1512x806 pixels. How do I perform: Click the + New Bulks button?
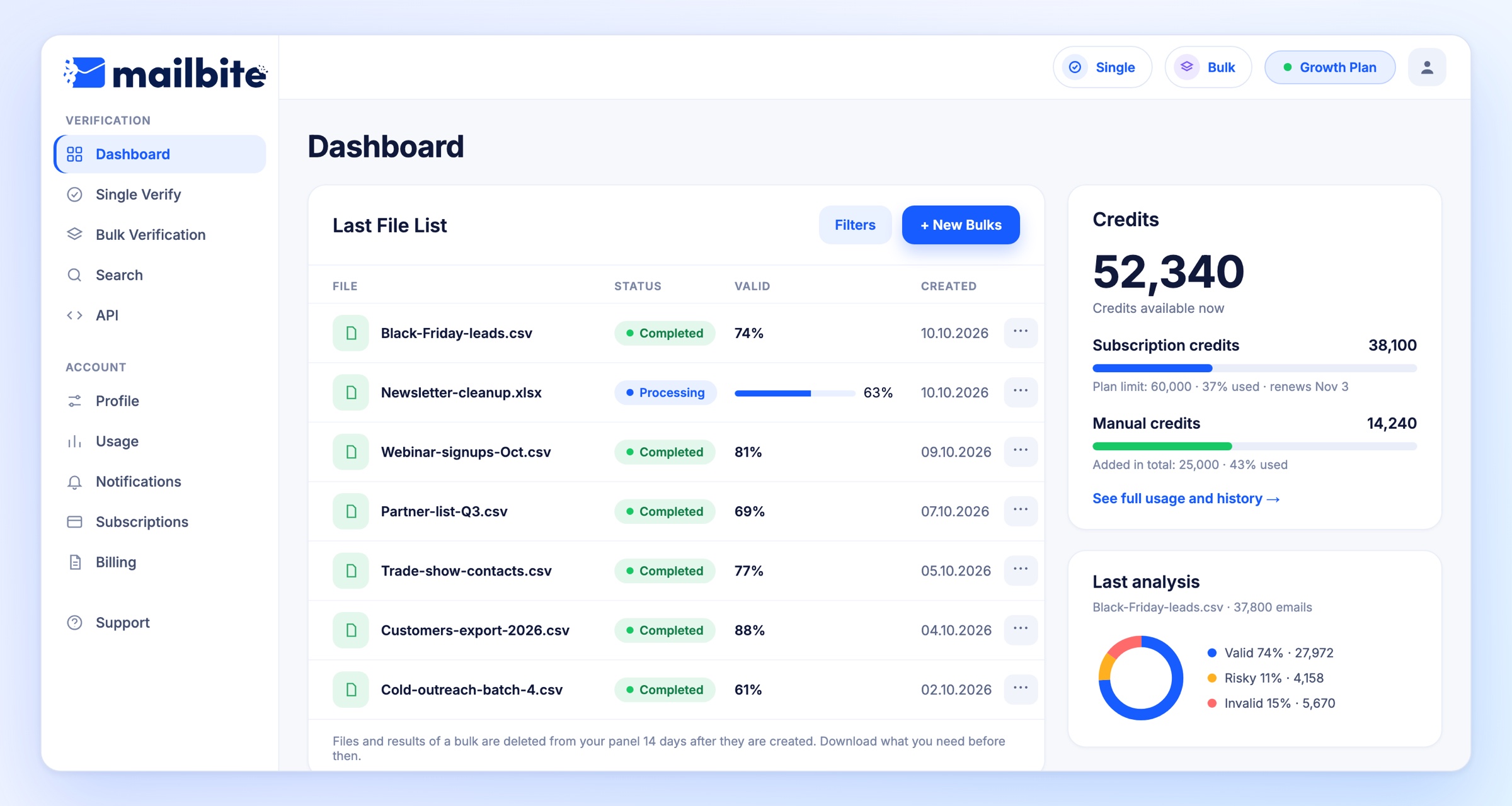pyautogui.click(x=961, y=225)
